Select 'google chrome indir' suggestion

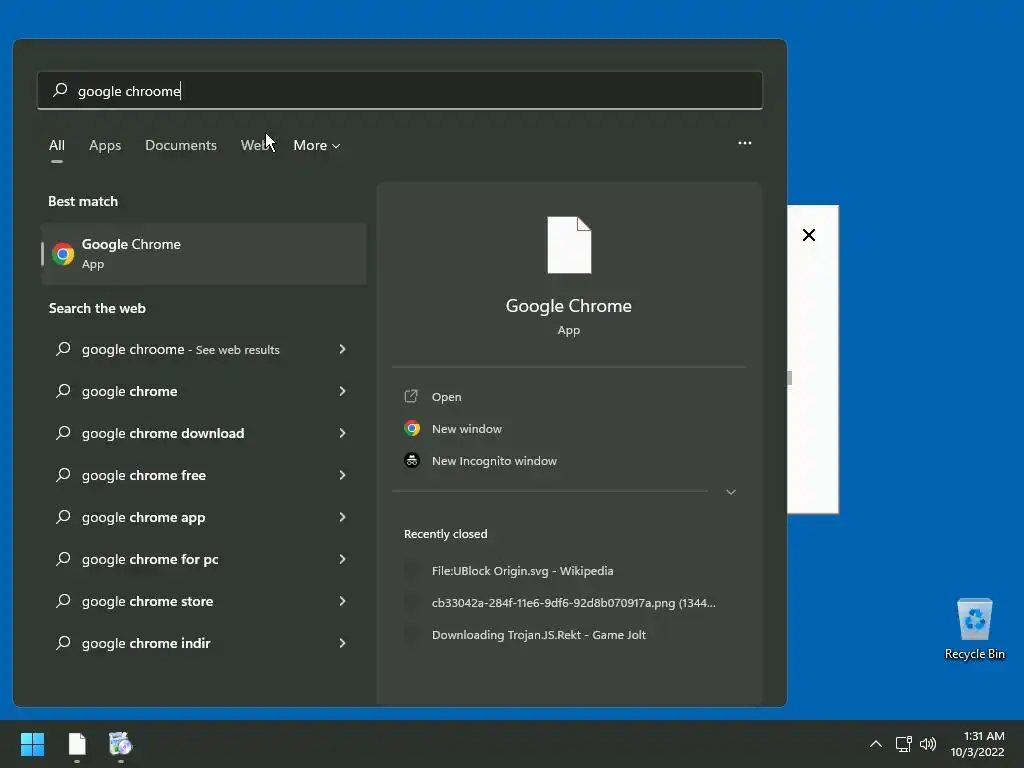(202, 643)
